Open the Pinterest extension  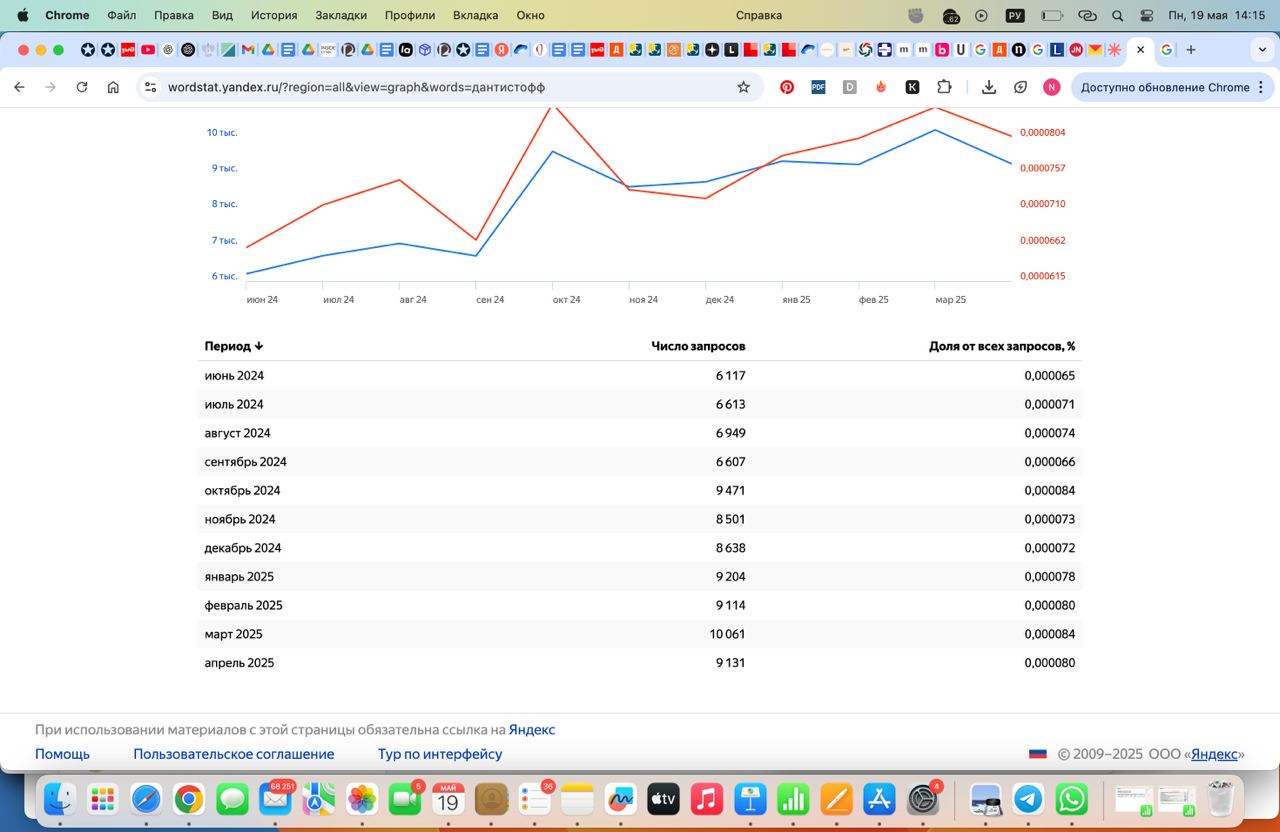787,87
